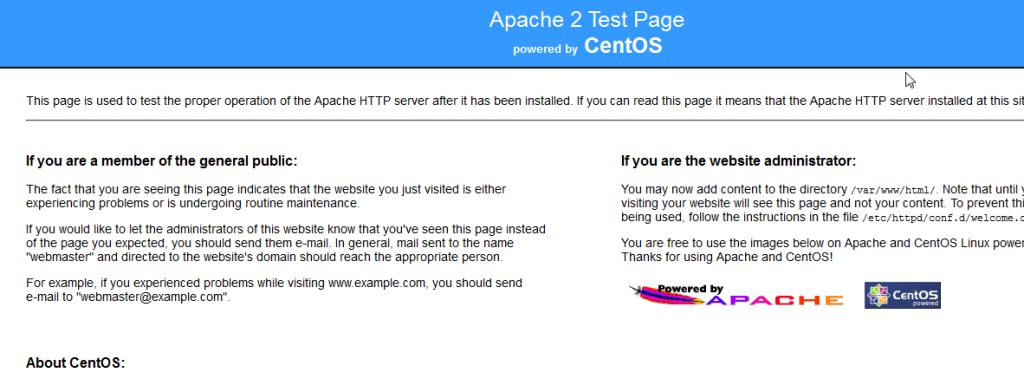Click the 'If you are a member of the general public:' heading
Viewport: 1024px width, 379px height.
[x=161, y=161]
